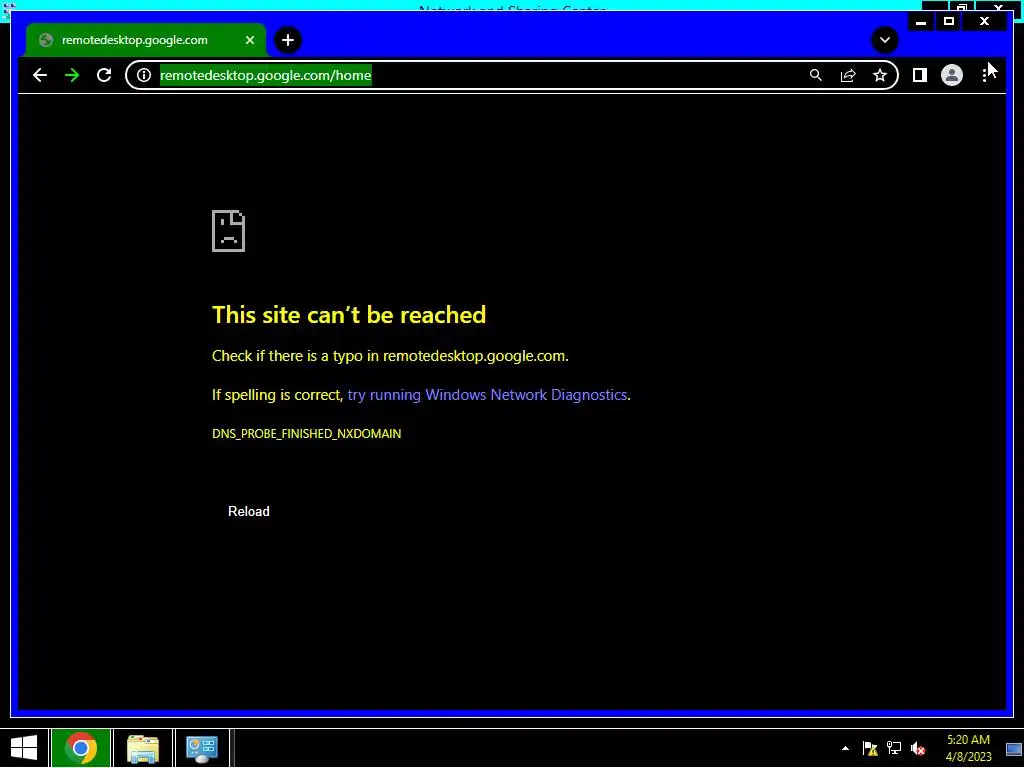The height and width of the screenshot is (768, 1024).
Task: Bookmark this page with the star
Action: pyautogui.click(x=880, y=75)
